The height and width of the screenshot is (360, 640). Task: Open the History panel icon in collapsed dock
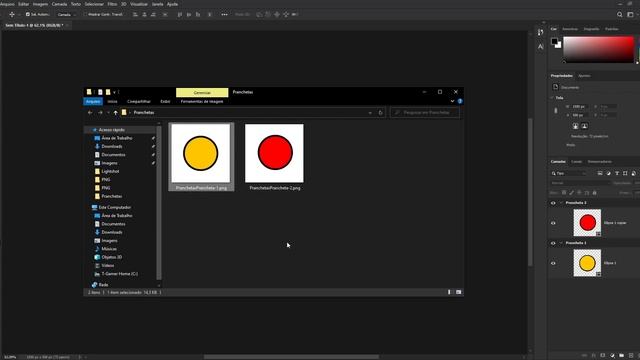click(x=540, y=32)
